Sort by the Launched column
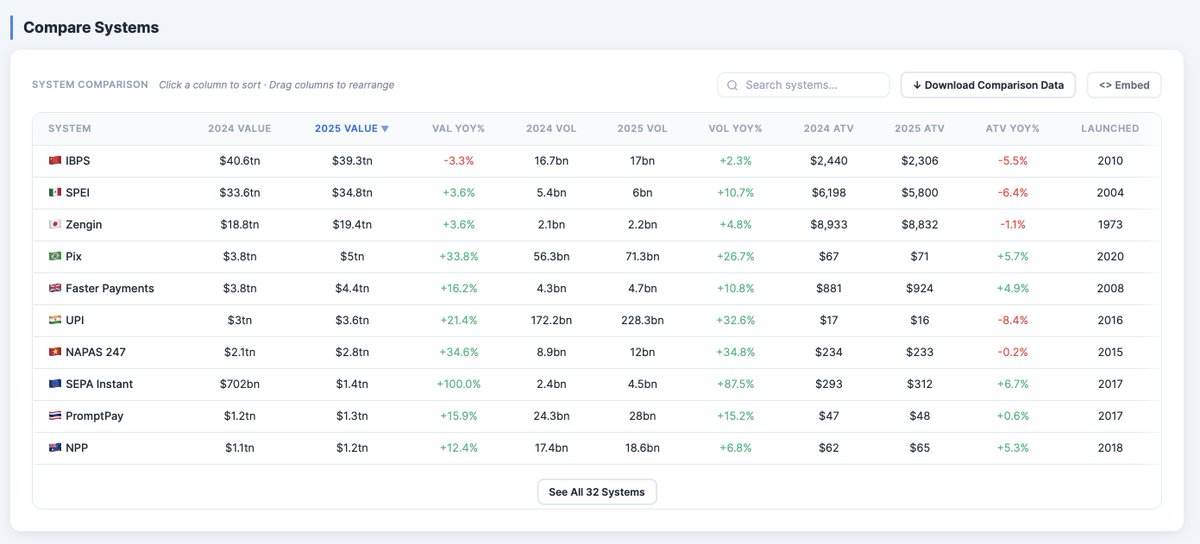 (1110, 129)
